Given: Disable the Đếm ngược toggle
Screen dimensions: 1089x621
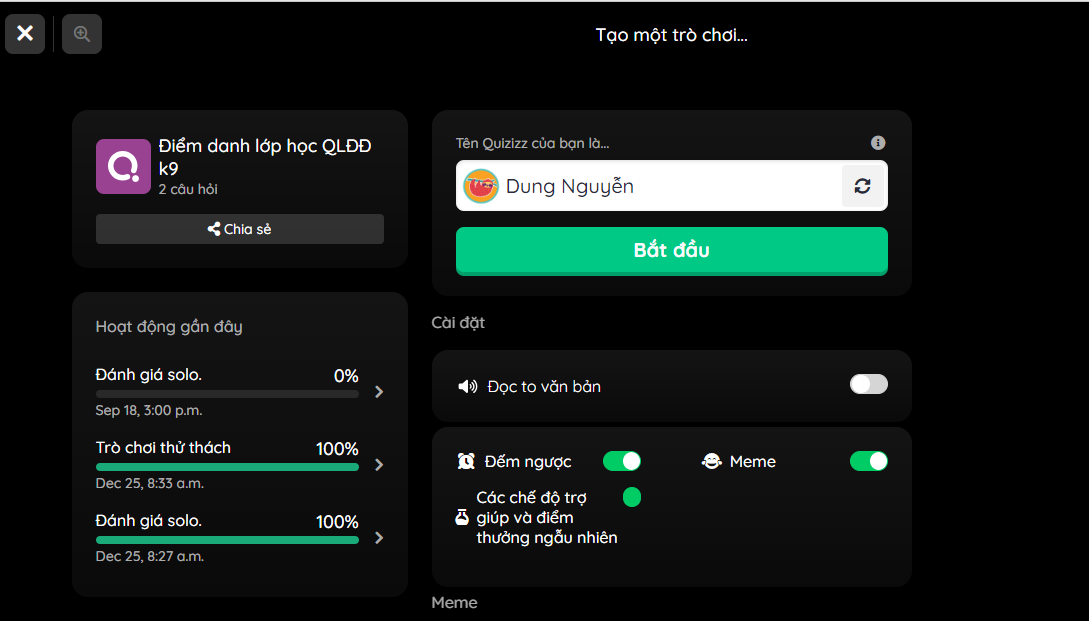Looking at the screenshot, I should tap(622, 461).
